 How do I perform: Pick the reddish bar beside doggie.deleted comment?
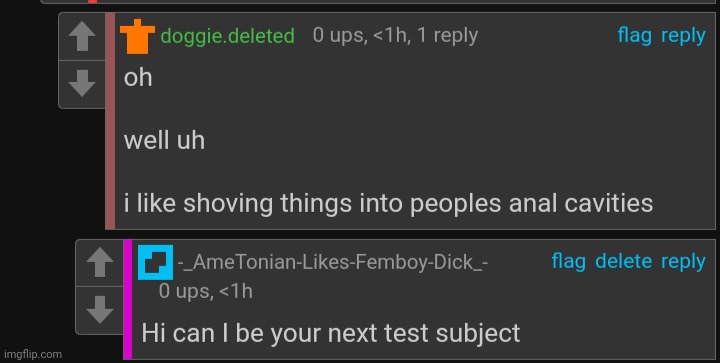(x=110, y=121)
